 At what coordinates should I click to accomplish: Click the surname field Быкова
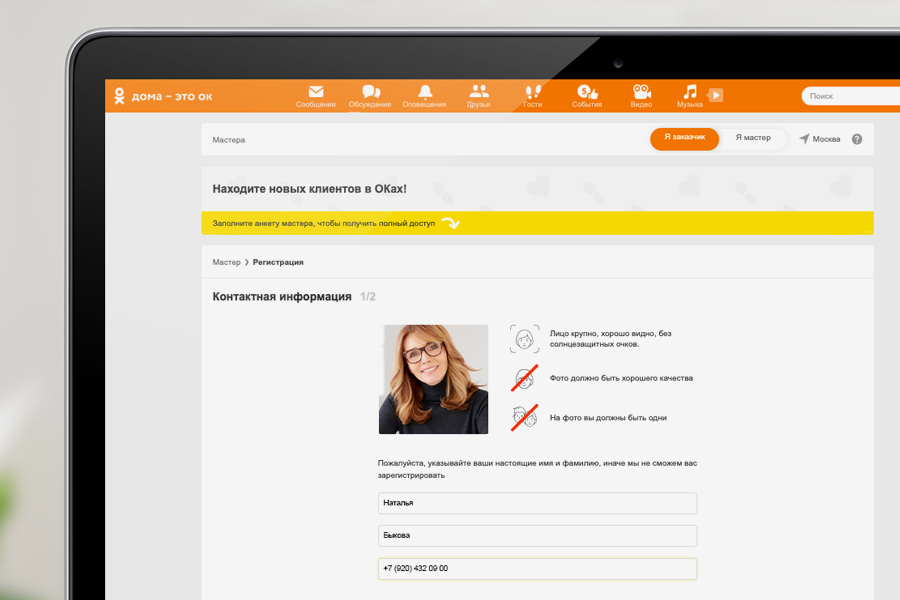[x=537, y=536]
